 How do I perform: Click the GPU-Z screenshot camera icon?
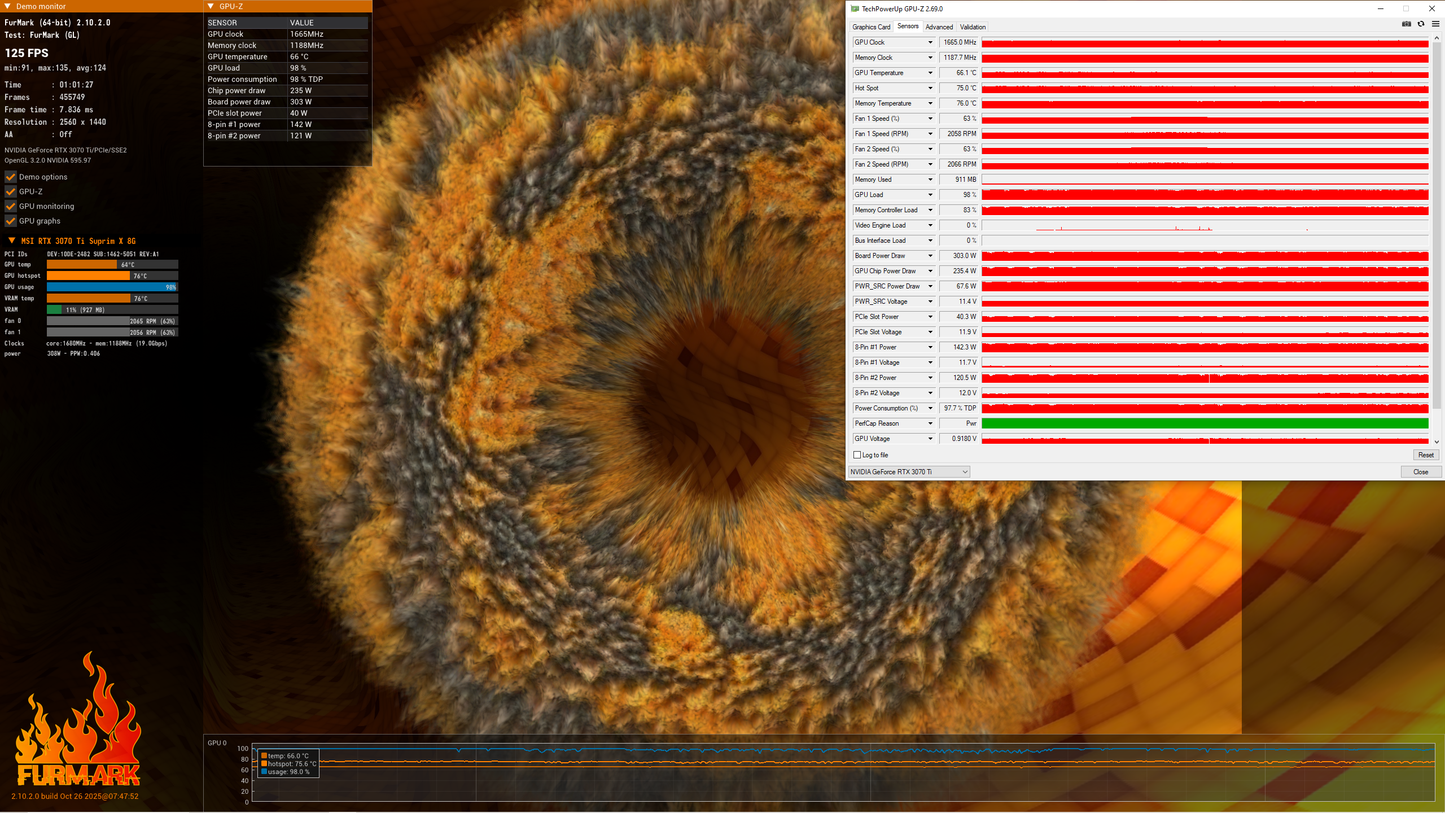(1406, 24)
